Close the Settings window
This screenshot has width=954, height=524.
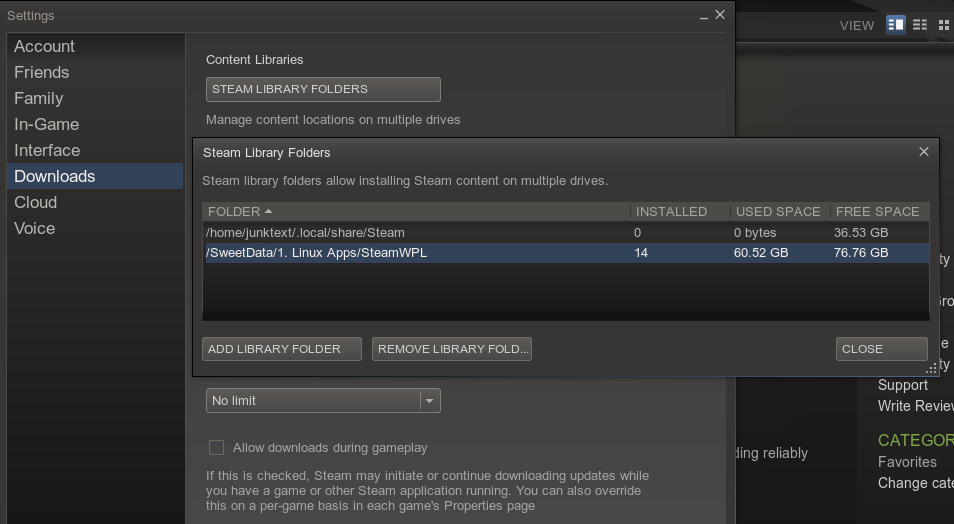tap(720, 15)
